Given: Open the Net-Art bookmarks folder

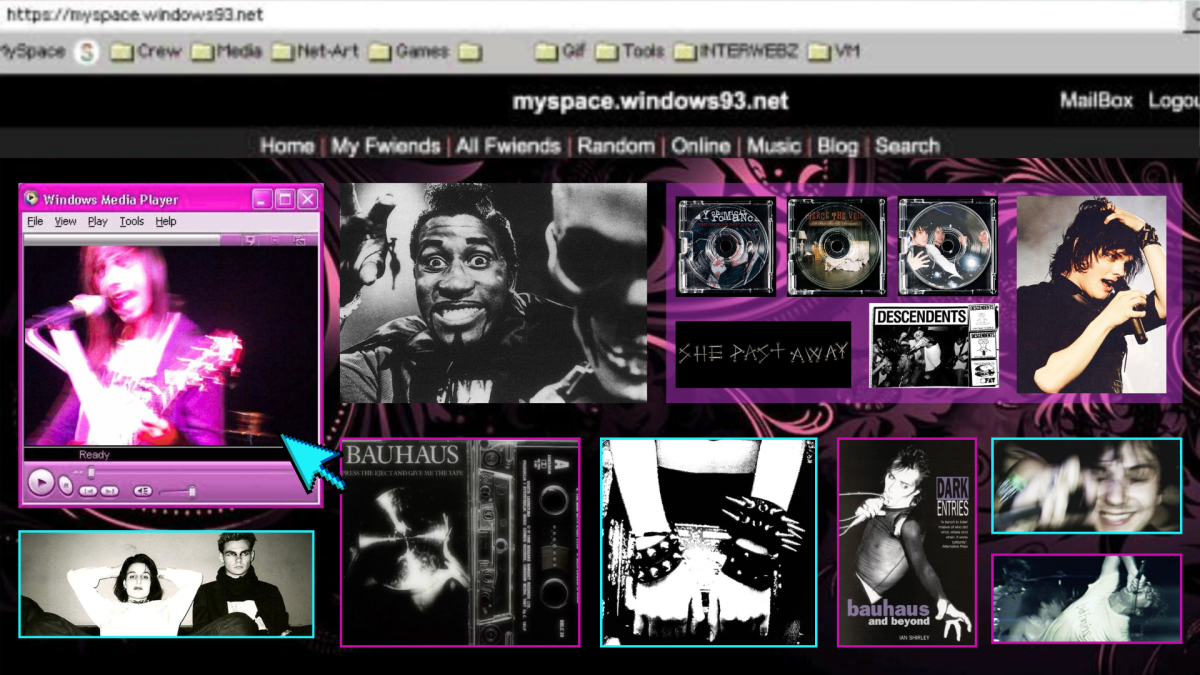Looking at the screenshot, I should coord(315,51).
